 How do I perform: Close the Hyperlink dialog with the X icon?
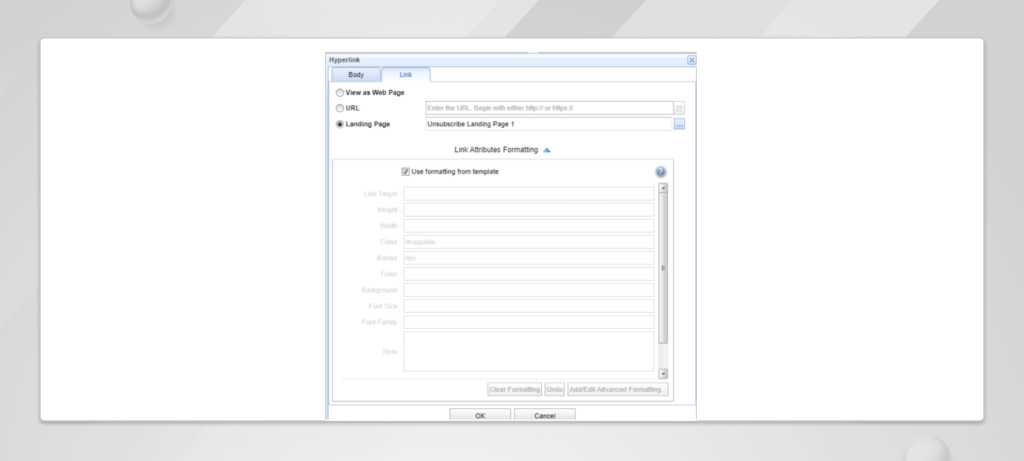pos(691,60)
